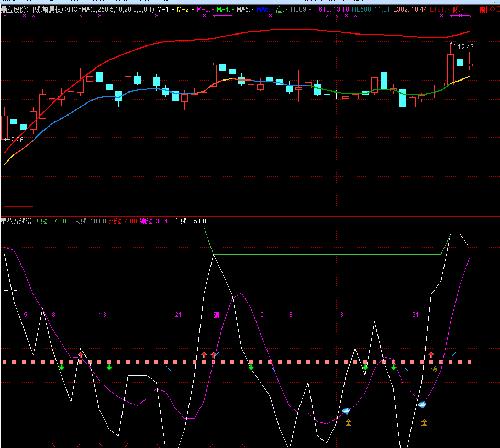Click the rightmost red up-arrow buy signal

click(x=431, y=354)
